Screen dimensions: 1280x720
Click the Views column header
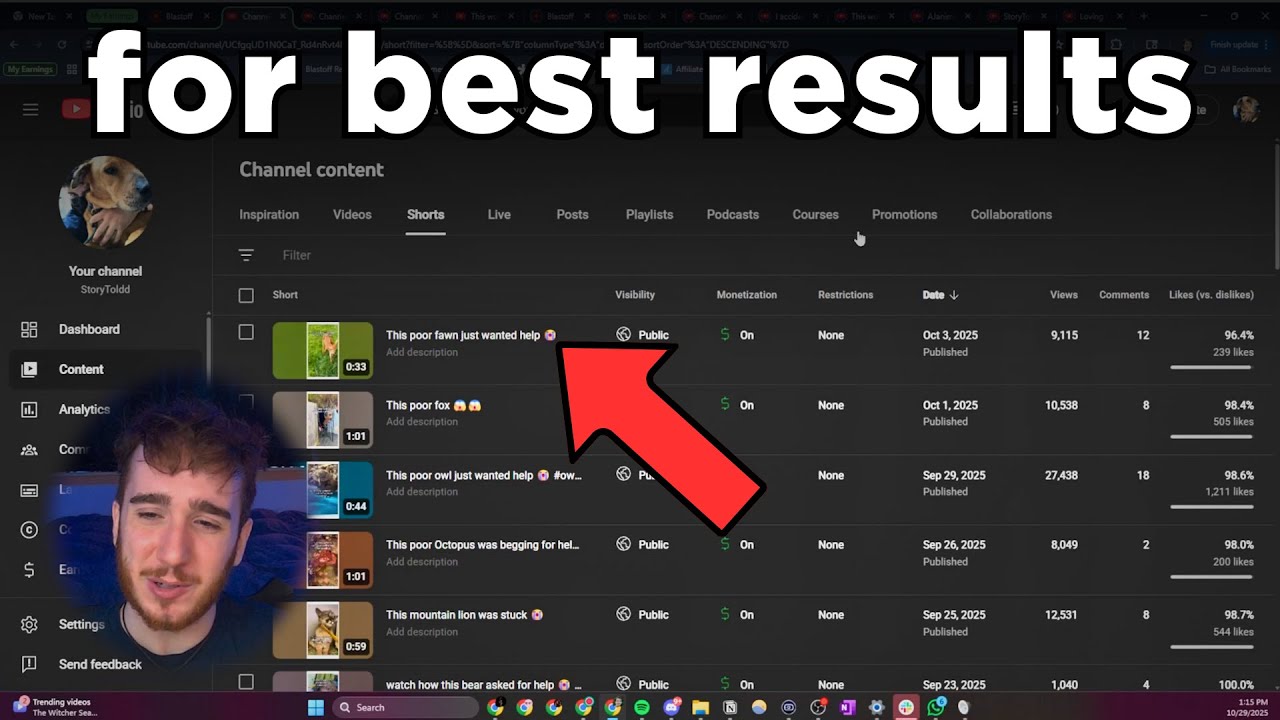point(1064,295)
